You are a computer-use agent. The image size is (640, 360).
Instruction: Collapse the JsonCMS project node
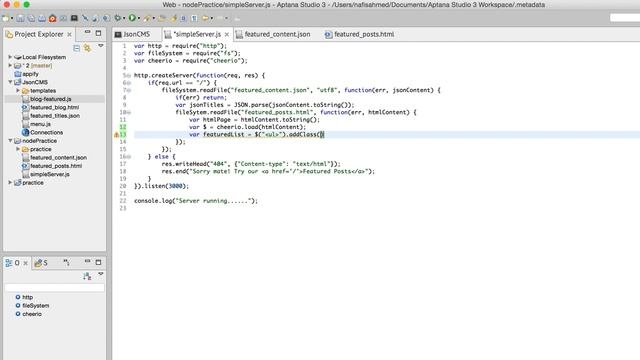10,82
